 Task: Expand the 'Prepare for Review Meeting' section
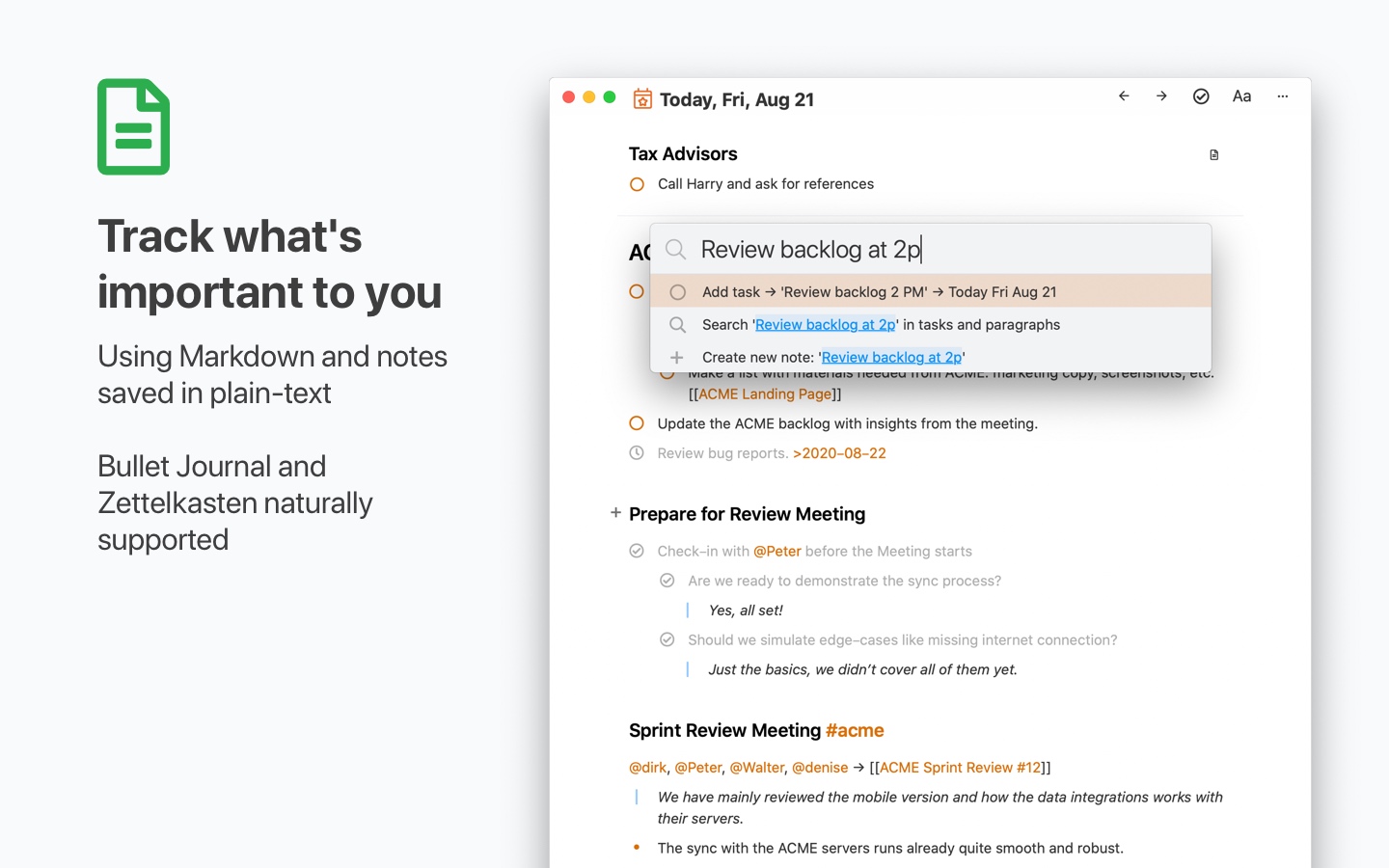pos(616,514)
